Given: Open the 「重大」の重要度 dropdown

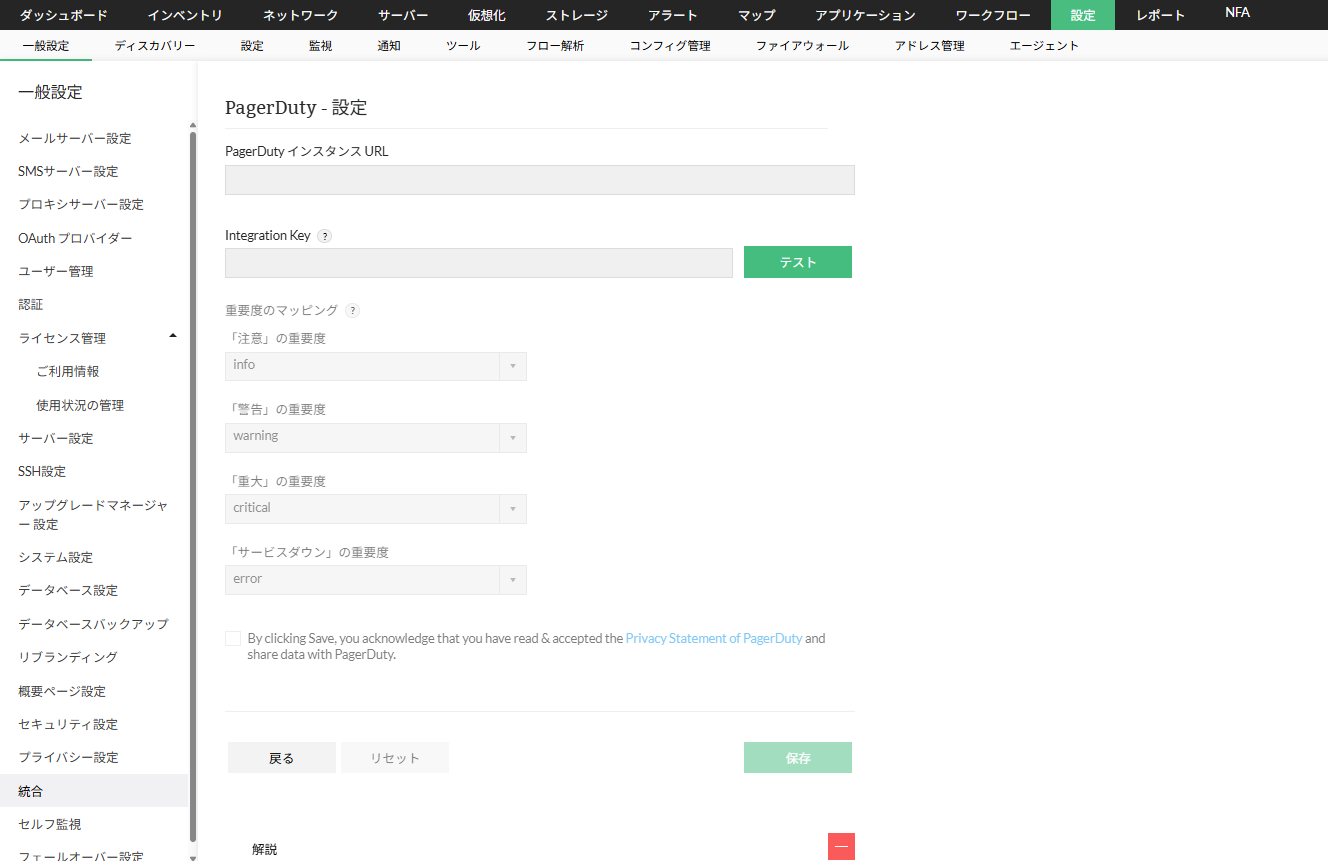Looking at the screenshot, I should [x=376, y=508].
